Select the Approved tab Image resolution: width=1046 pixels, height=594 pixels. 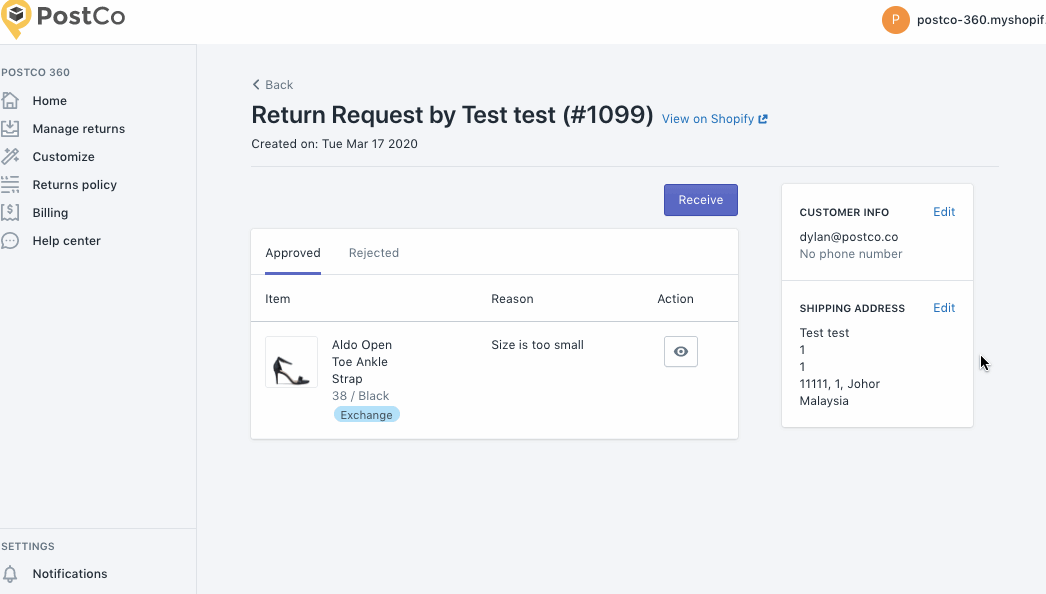point(293,253)
